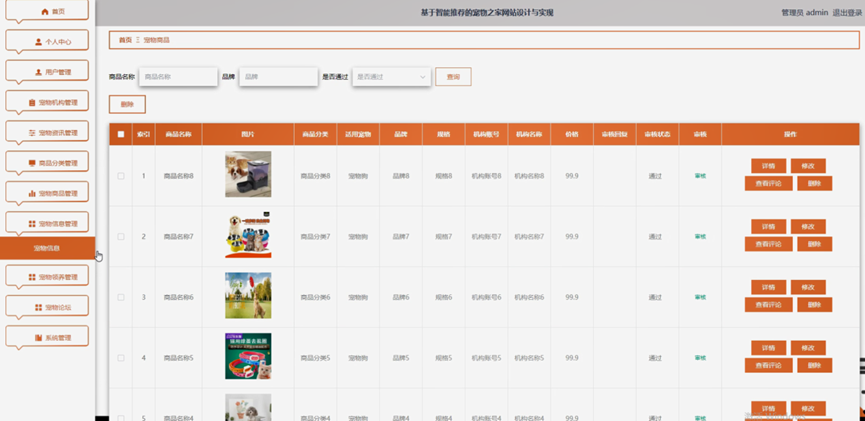Open the product image of 商品名称7
This screenshot has height=421, width=865.
[248, 235]
